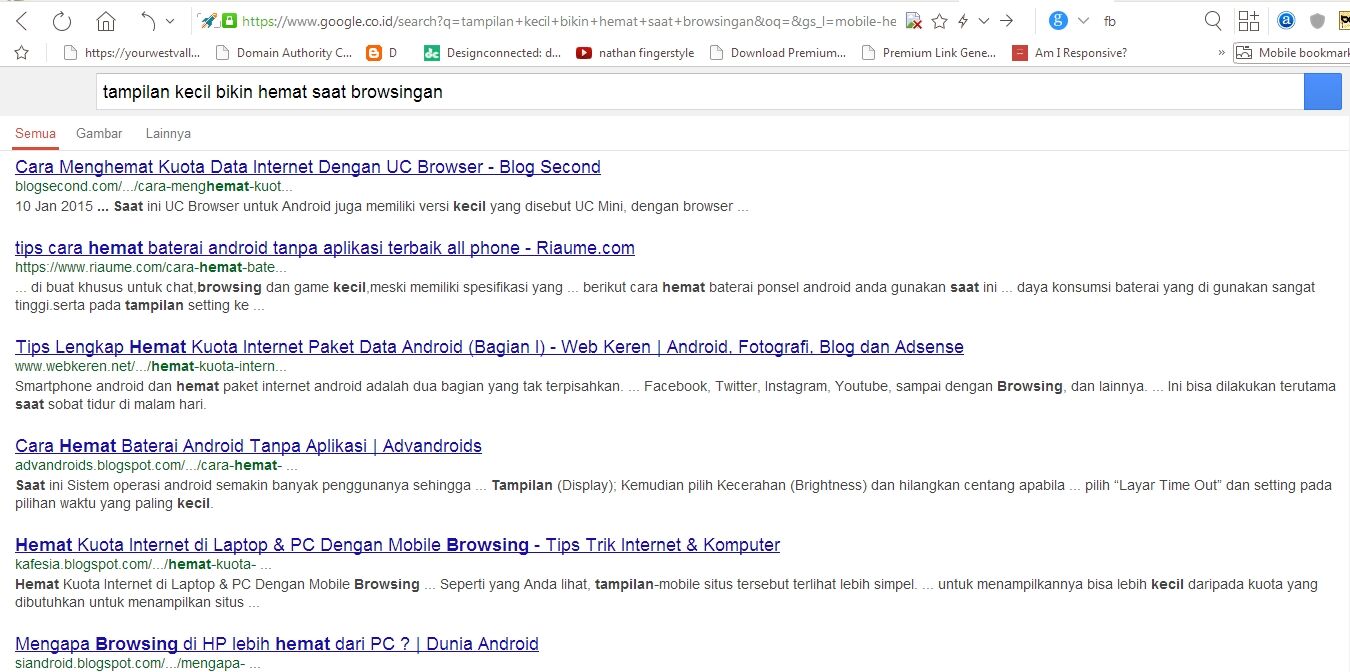Click the go arrow in the address bar

click(x=1007, y=21)
